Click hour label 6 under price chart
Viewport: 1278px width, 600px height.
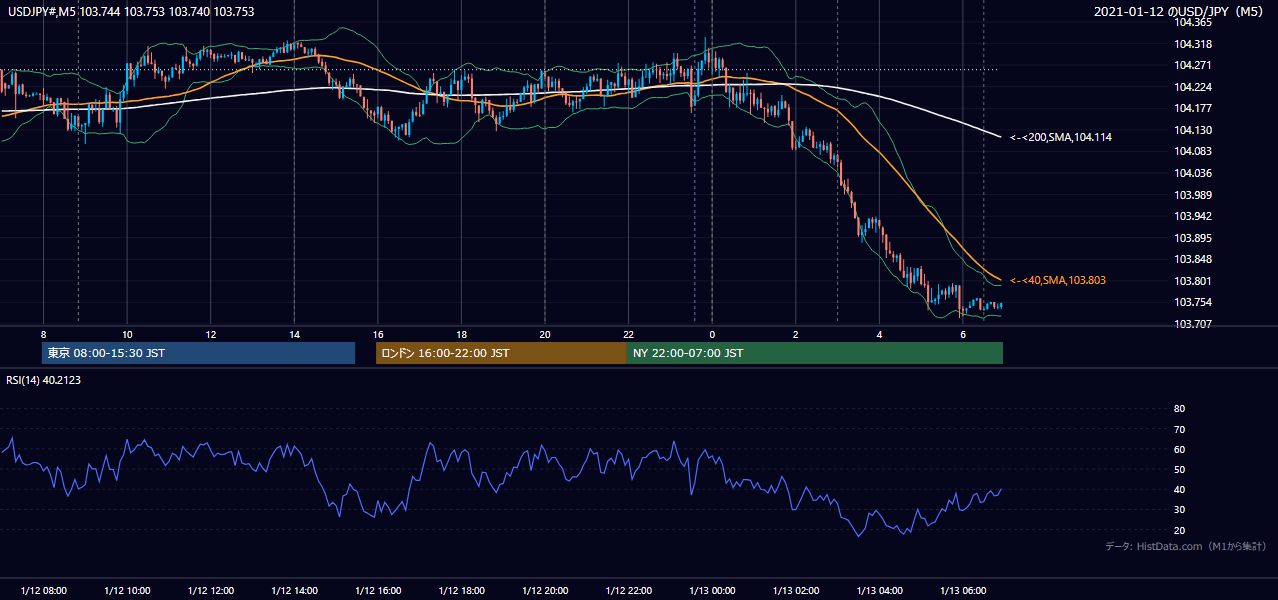pyautogui.click(x=963, y=334)
